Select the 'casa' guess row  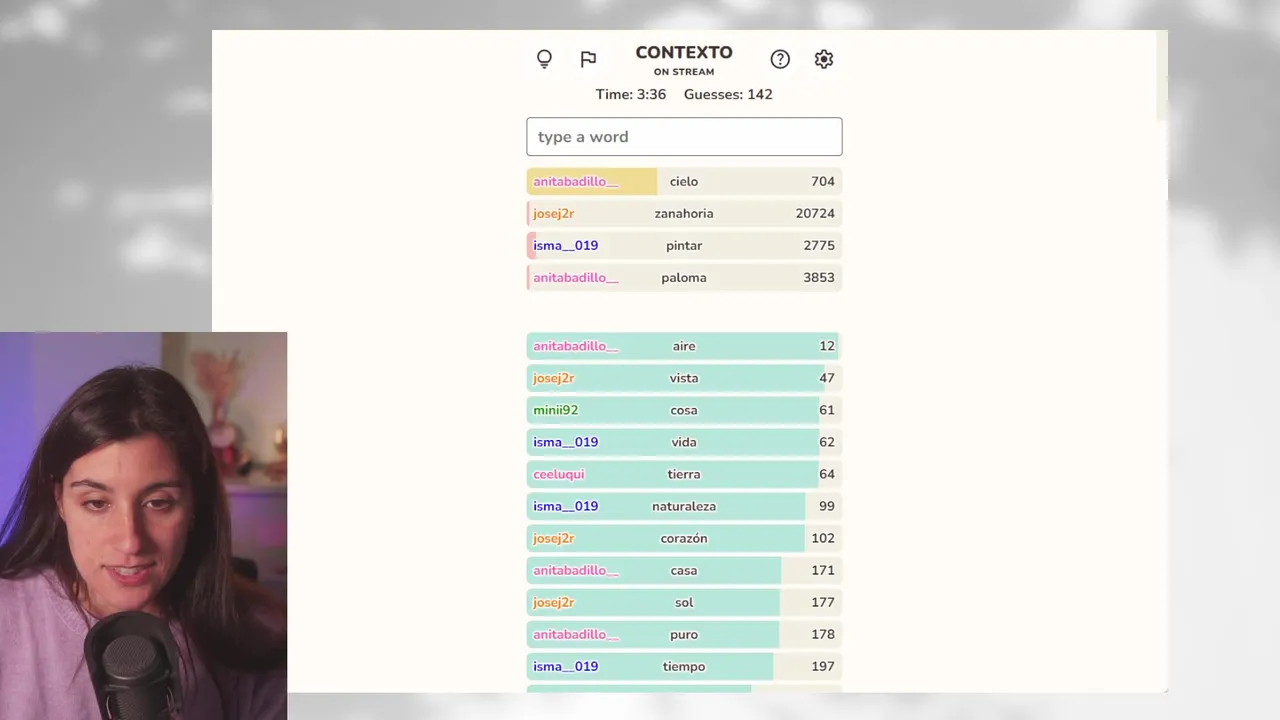684,570
